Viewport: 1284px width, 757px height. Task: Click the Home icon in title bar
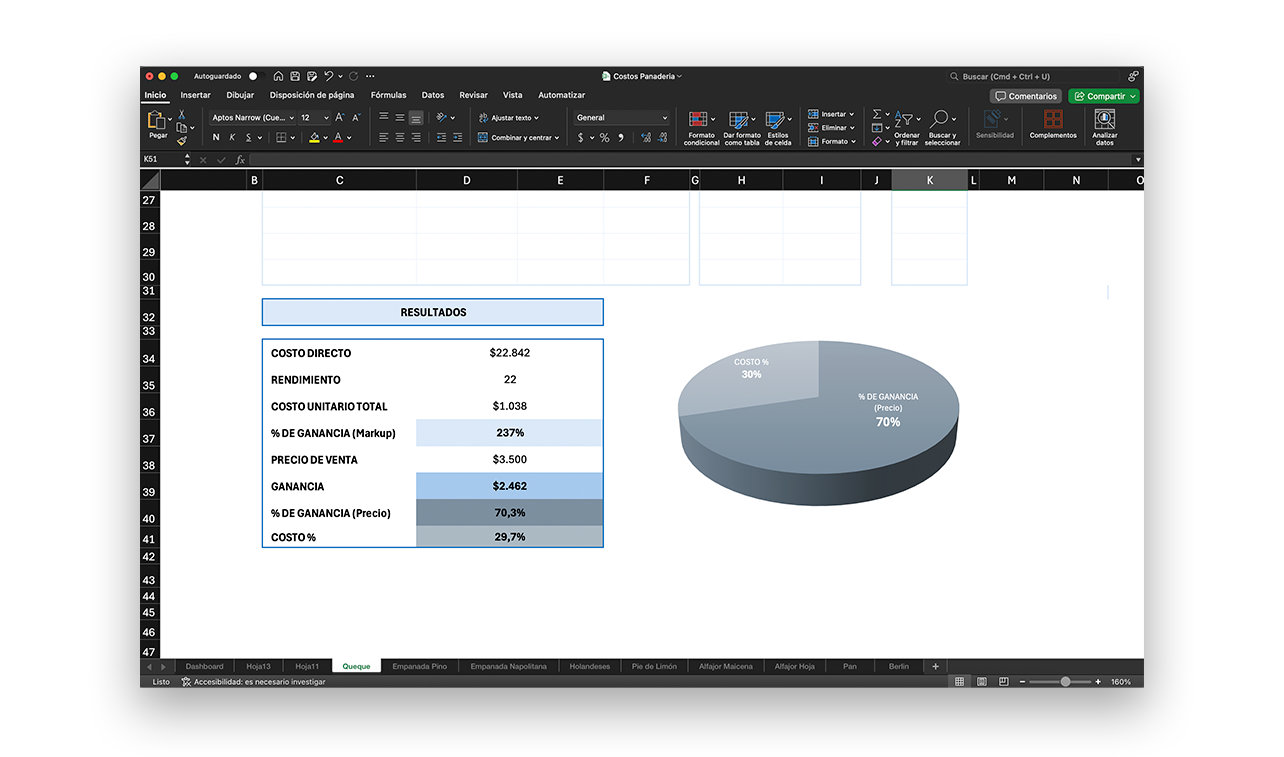279,76
